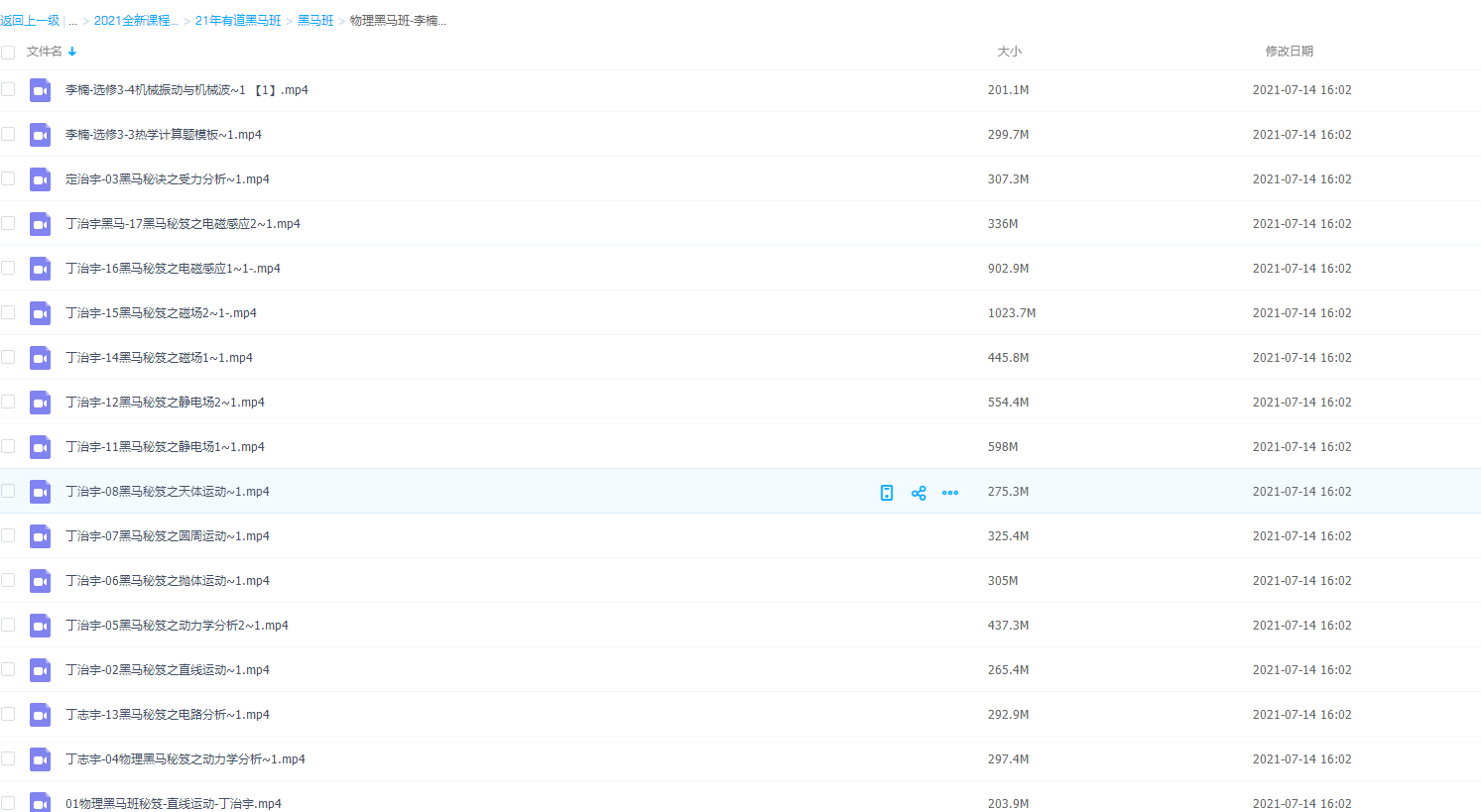Select checkbox for 丁治宇-16黑马秘笈之电磁感应1 file
Screen dimensions: 1481x812
click(8, 268)
